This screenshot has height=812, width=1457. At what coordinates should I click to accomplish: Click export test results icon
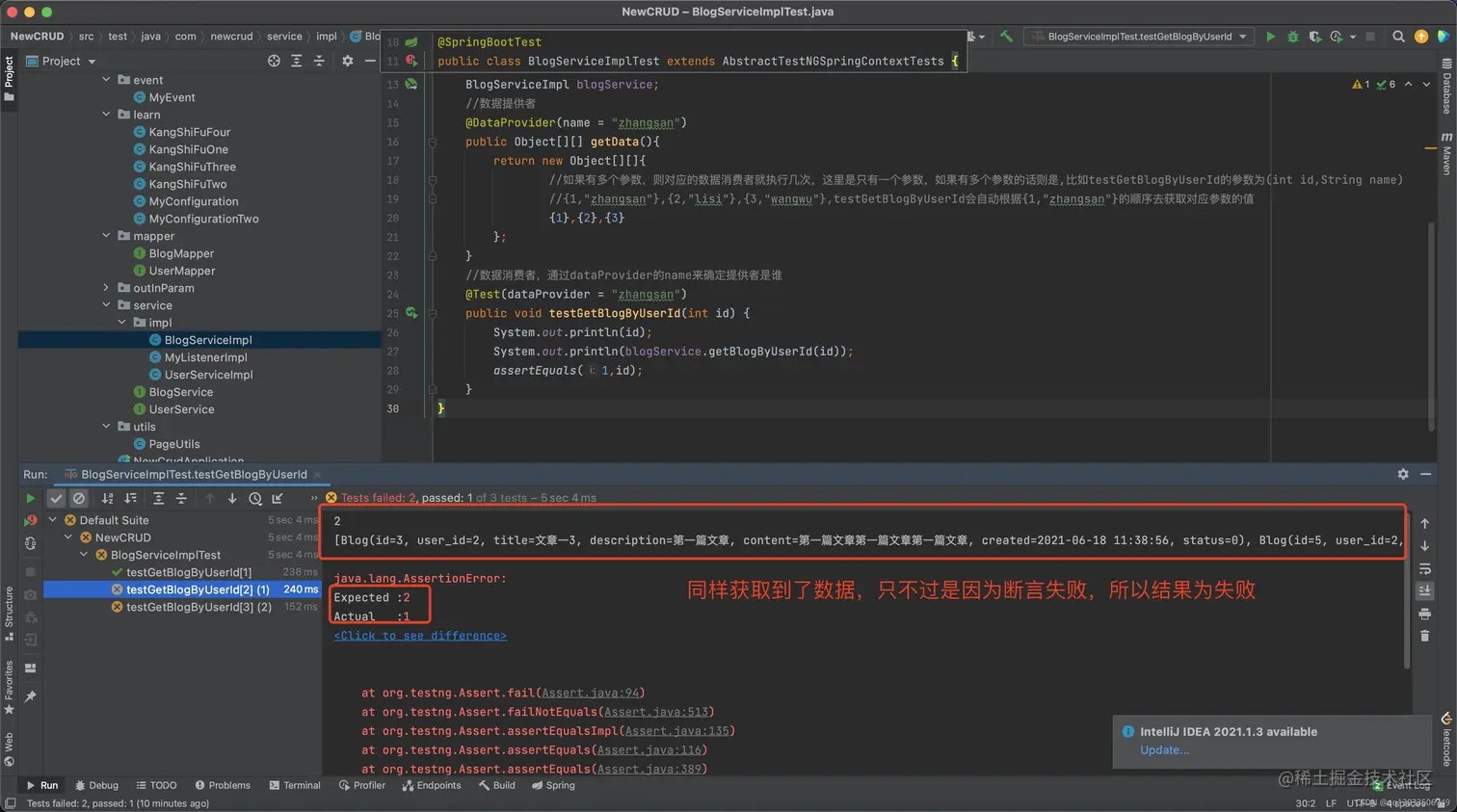click(278, 498)
